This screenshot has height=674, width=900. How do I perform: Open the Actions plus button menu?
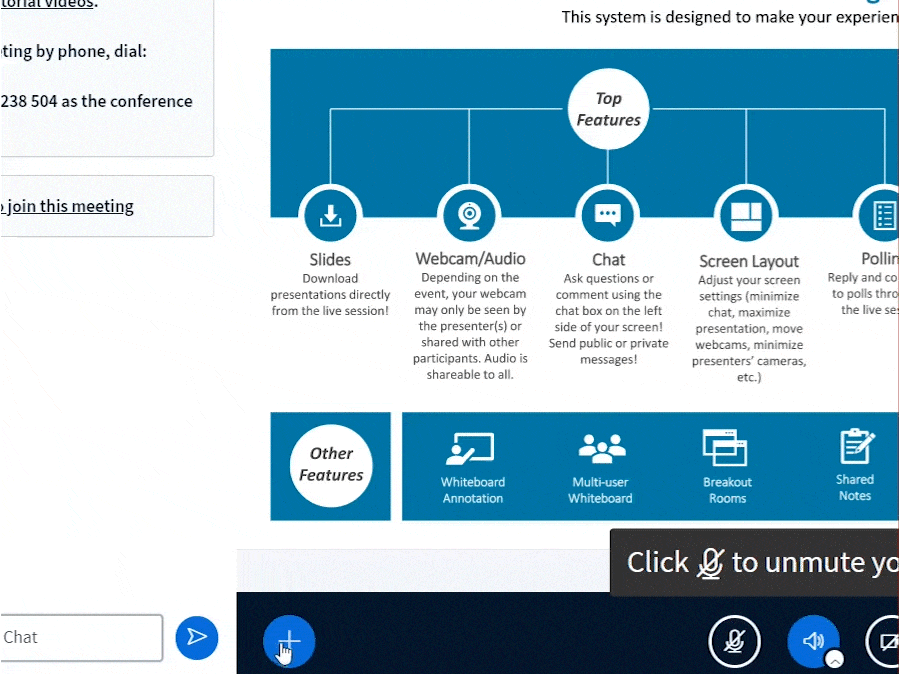289,641
